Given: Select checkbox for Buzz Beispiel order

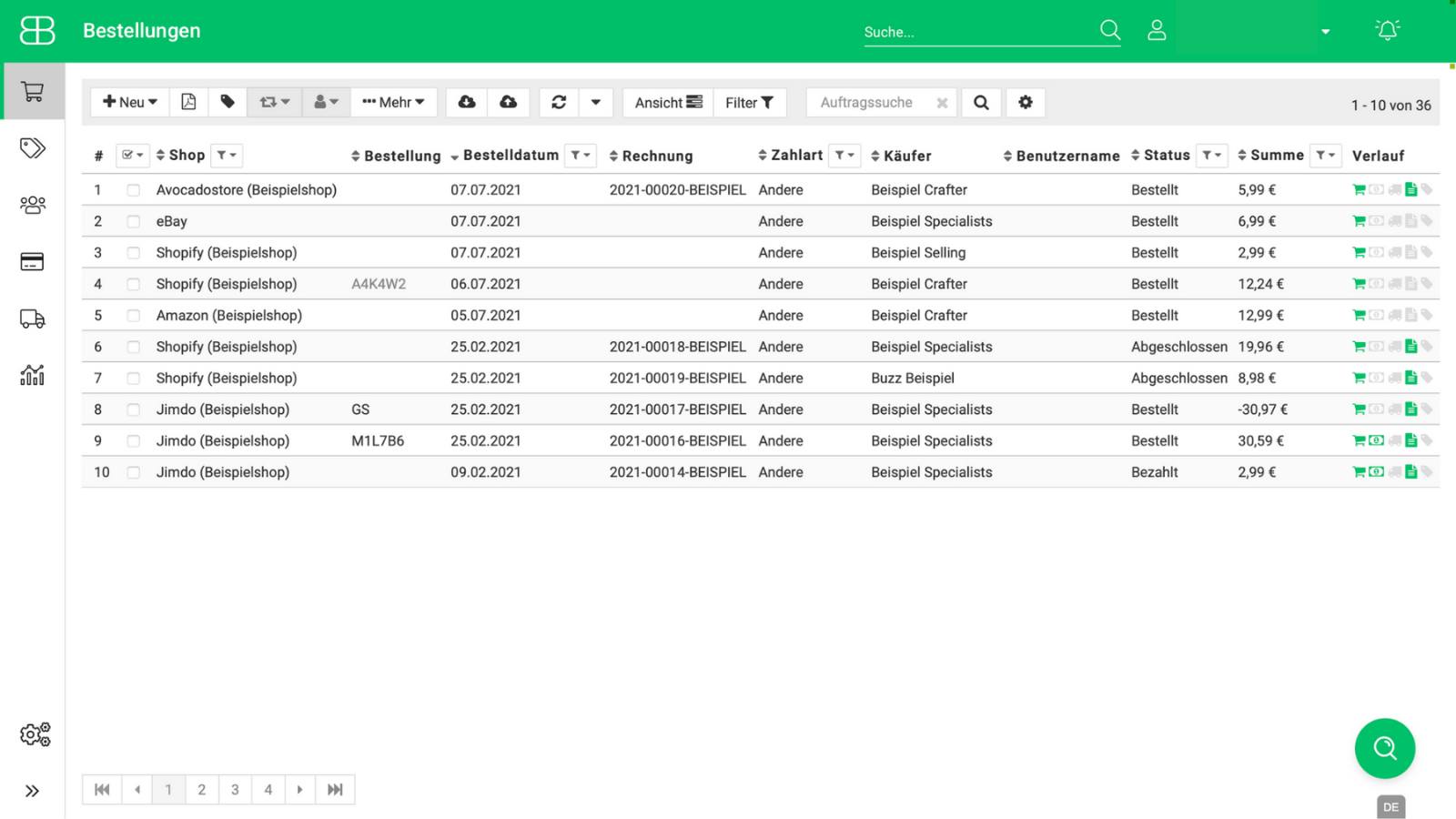Looking at the screenshot, I should click(x=134, y=379).
